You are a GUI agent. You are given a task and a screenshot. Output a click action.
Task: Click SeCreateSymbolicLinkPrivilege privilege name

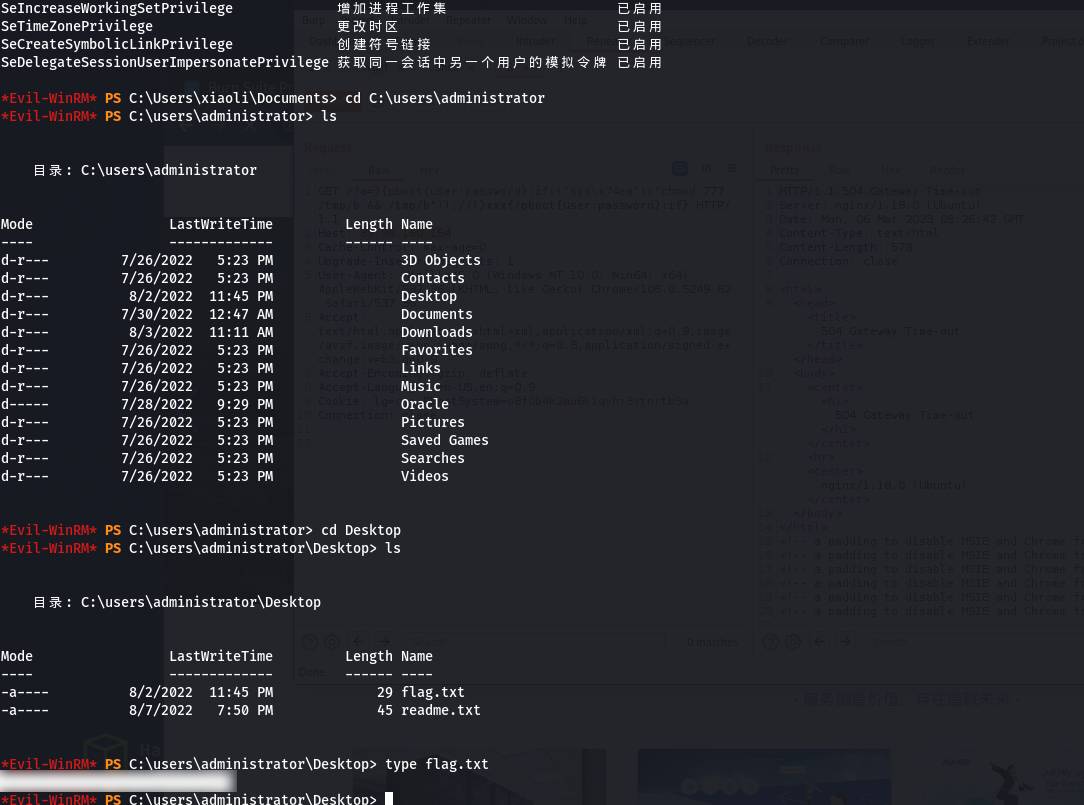[x=116, y=44]
